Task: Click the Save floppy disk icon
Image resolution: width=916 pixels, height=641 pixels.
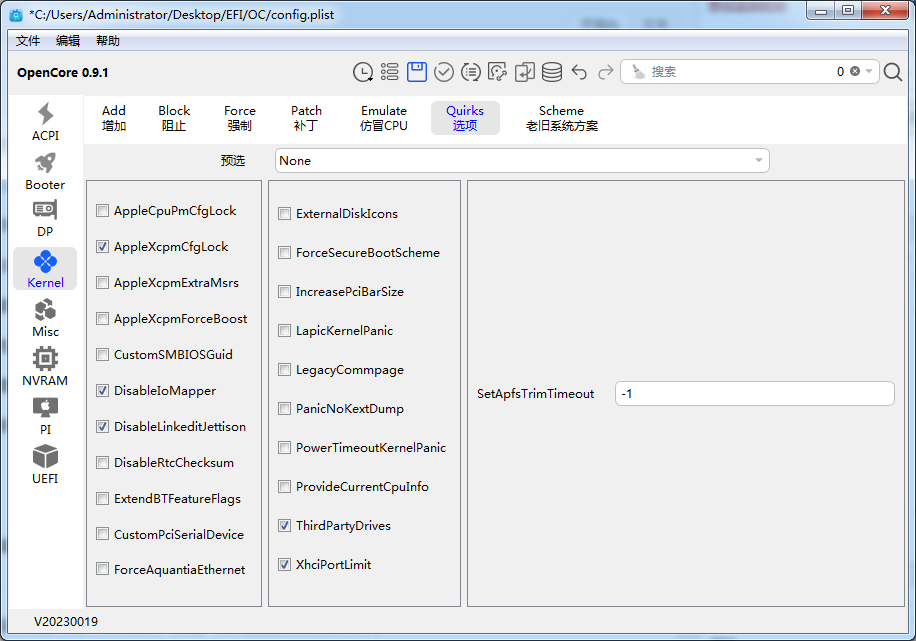Action: (417, 72)
